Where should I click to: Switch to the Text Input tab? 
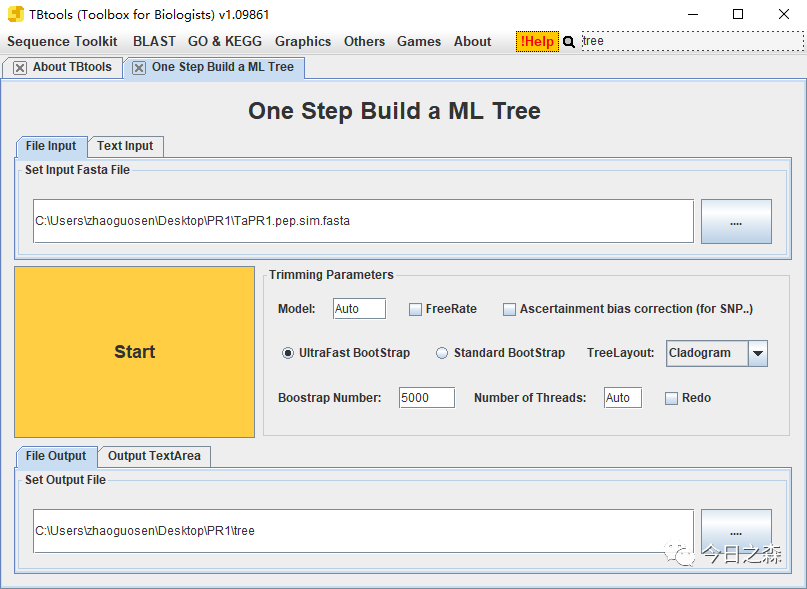point(125,146)
